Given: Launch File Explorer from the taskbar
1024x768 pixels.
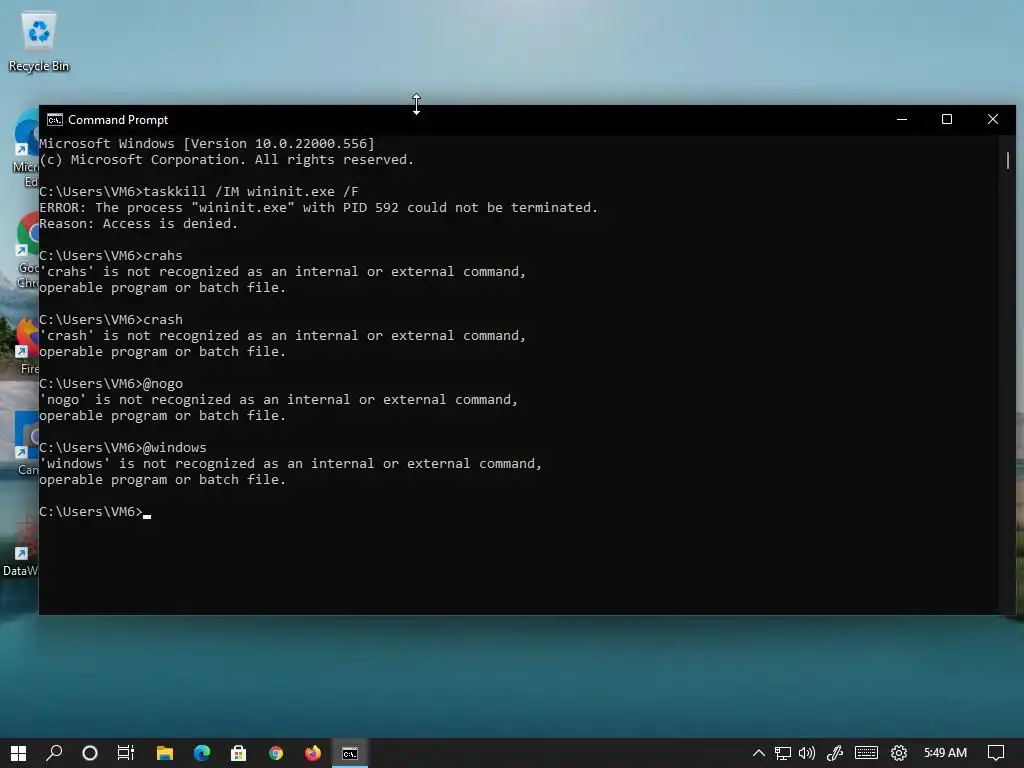Looking at the screenshot, I should point(165,753).
